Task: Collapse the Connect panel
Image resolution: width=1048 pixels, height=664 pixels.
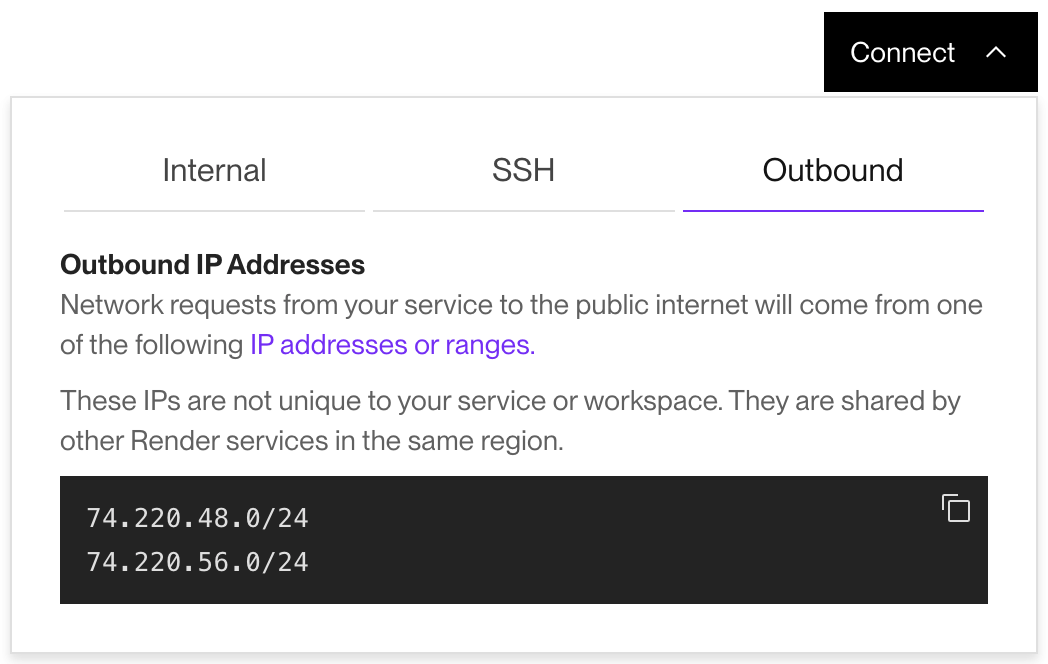Action: point(930,52)
